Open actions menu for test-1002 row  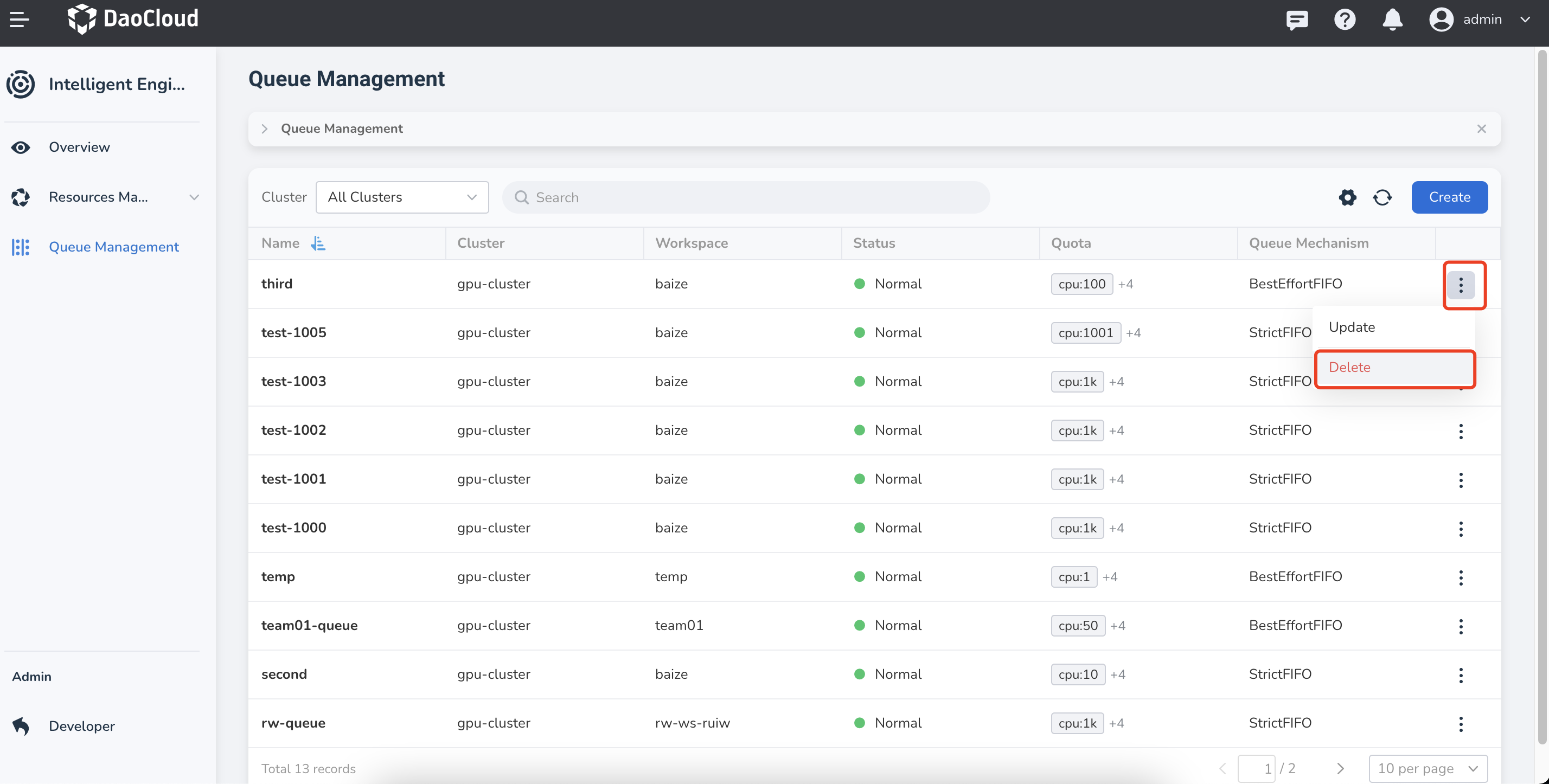1461,430
